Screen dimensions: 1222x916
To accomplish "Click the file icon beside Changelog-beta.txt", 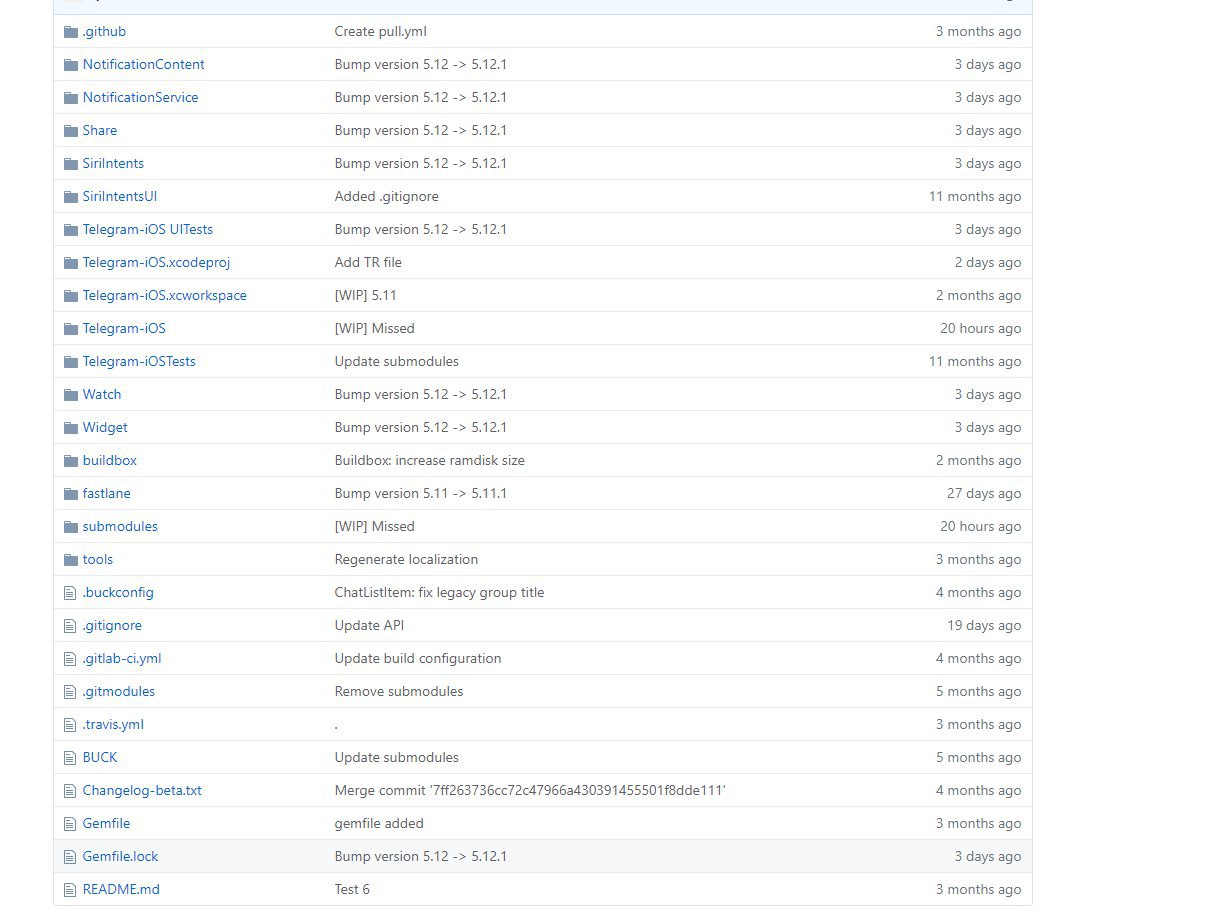I will [70, 791].
